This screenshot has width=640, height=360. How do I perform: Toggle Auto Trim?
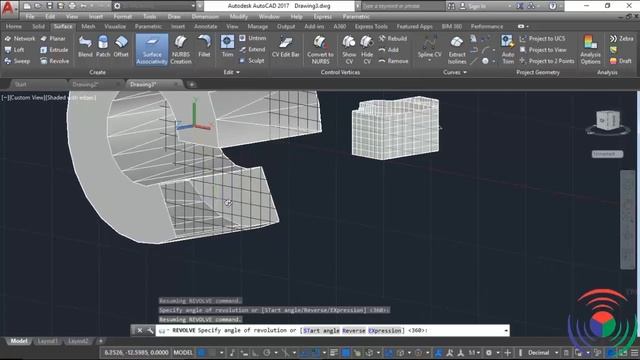(508, 50)
